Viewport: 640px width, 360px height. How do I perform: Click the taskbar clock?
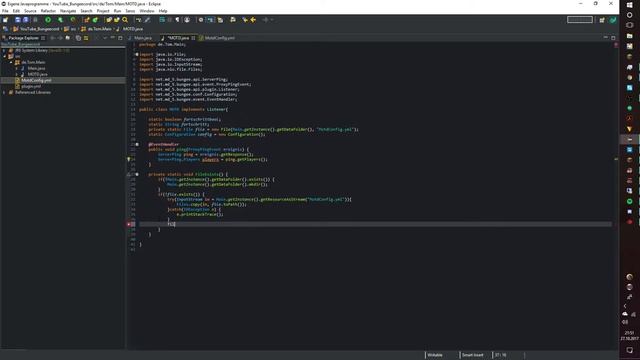(629, 336)
